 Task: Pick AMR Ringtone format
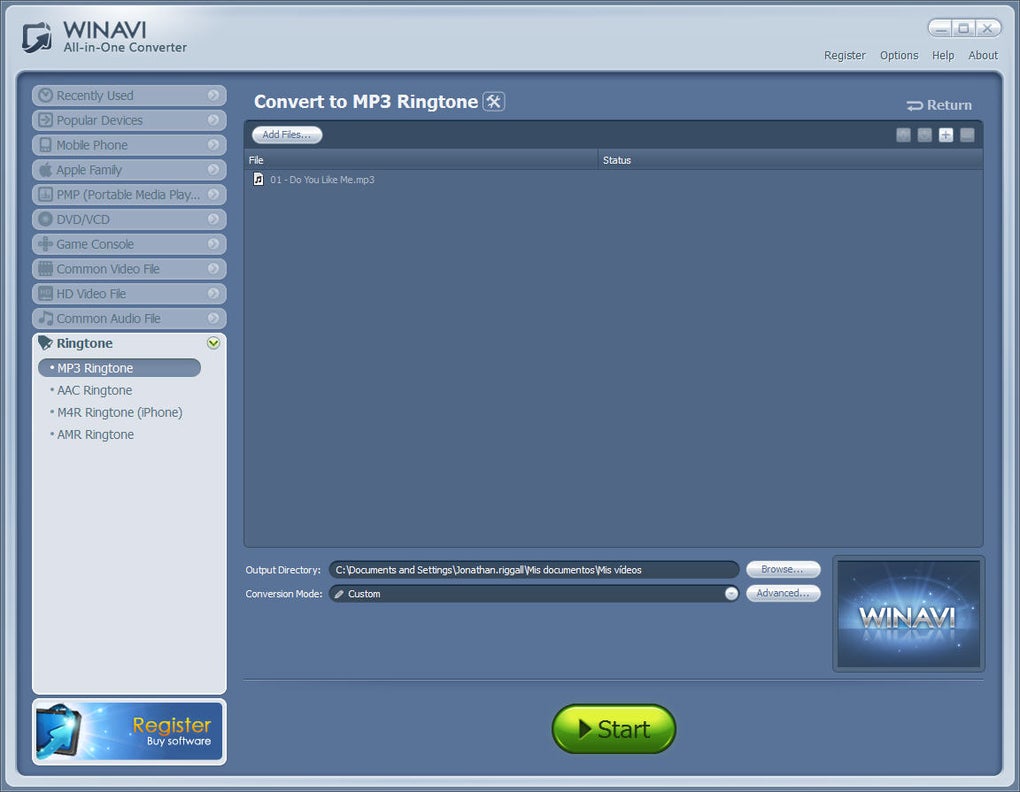pos(95,434)
